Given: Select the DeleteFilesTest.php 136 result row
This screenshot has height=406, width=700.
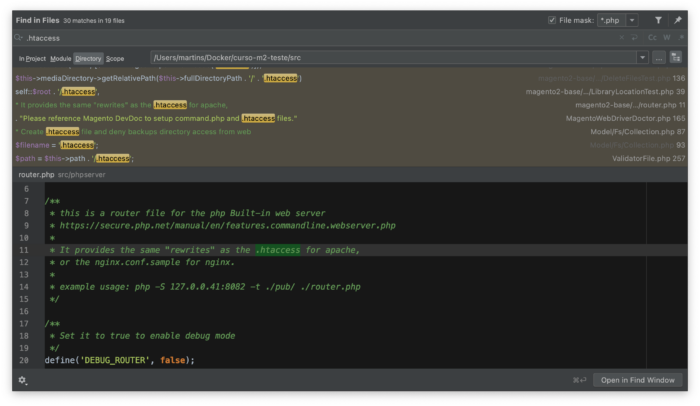Looking at the screenshot, I should coord(350,78).
